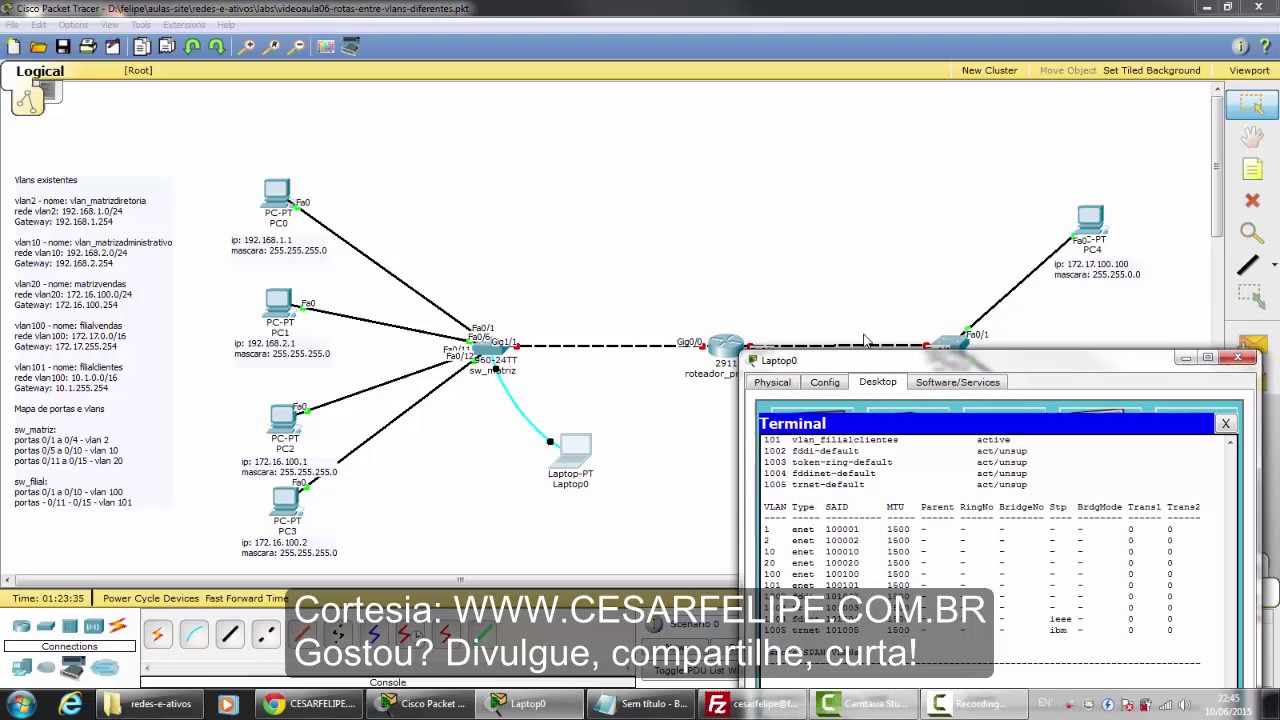Click the Windows Start button

(20, 704)
